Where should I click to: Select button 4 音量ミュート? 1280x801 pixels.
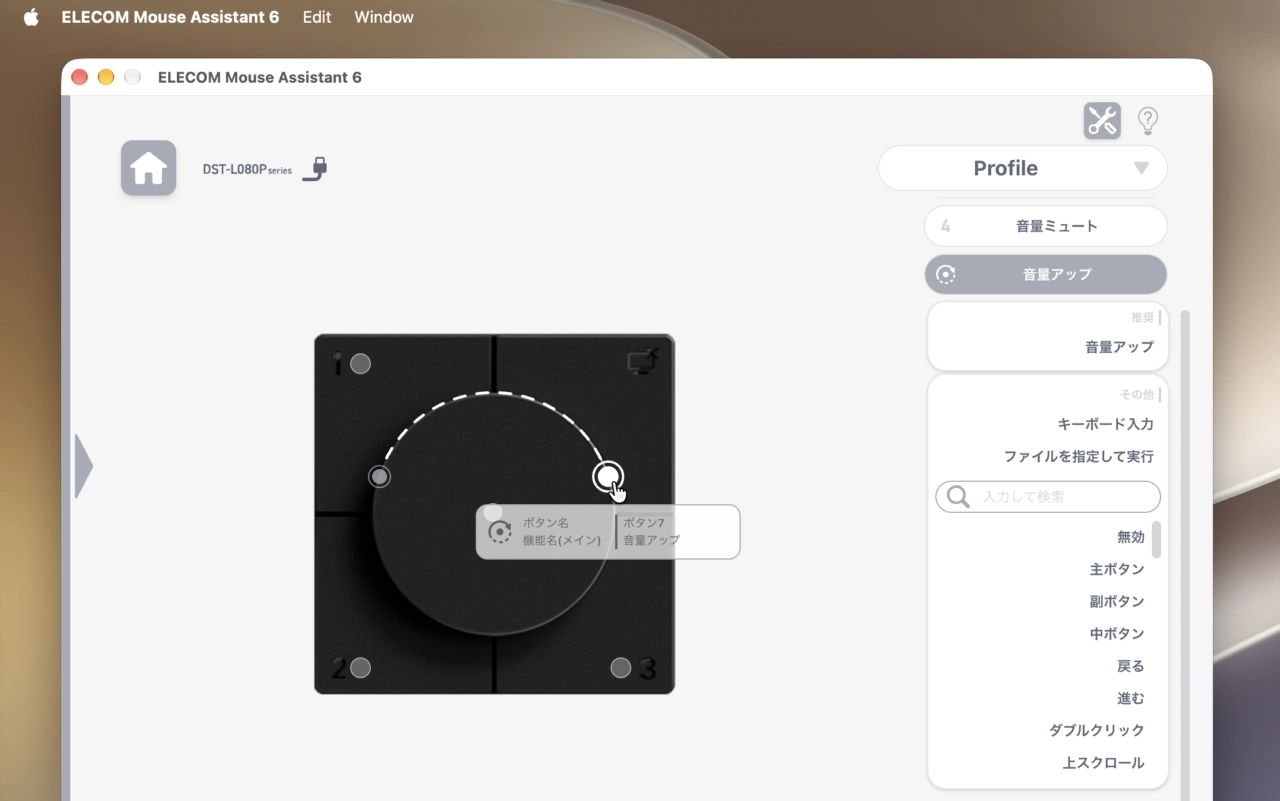1046,226
